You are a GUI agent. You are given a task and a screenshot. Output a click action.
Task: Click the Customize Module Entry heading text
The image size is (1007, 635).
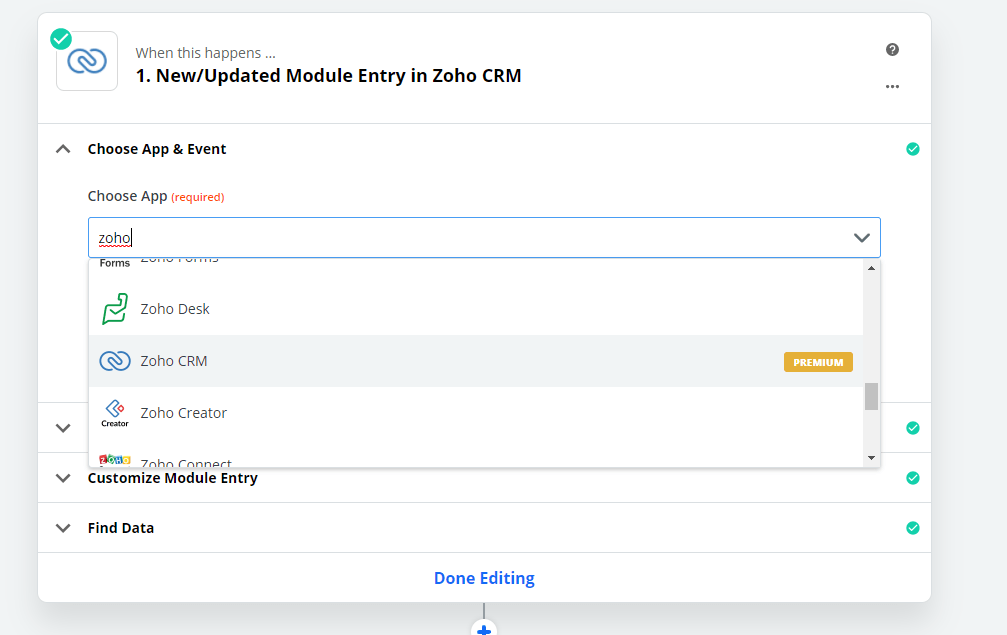coord(173,478)
